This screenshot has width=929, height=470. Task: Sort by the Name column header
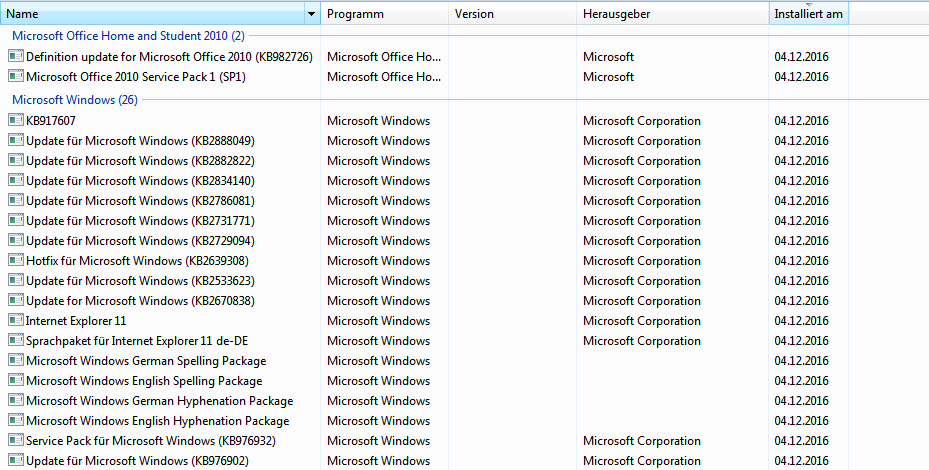(x=152, y=14)
